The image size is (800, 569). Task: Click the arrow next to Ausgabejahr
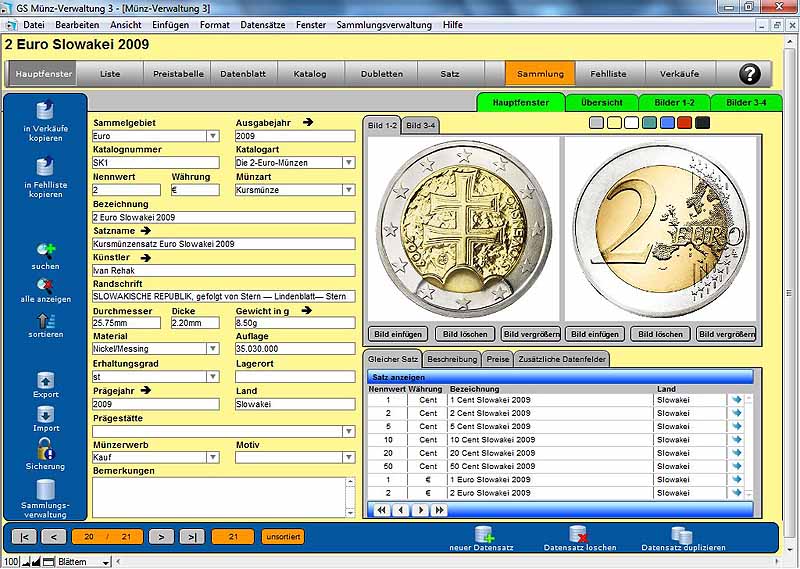click(308, 122)
